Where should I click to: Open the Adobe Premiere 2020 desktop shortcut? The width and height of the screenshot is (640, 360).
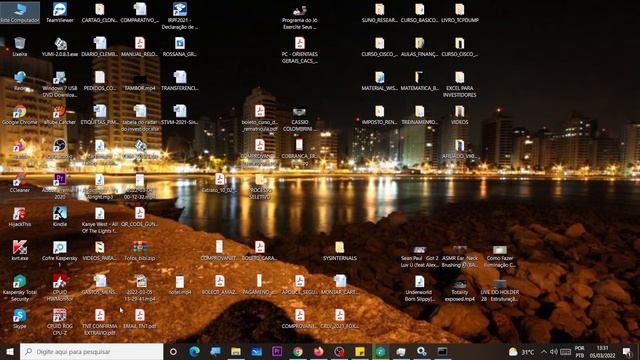point(60,186)
